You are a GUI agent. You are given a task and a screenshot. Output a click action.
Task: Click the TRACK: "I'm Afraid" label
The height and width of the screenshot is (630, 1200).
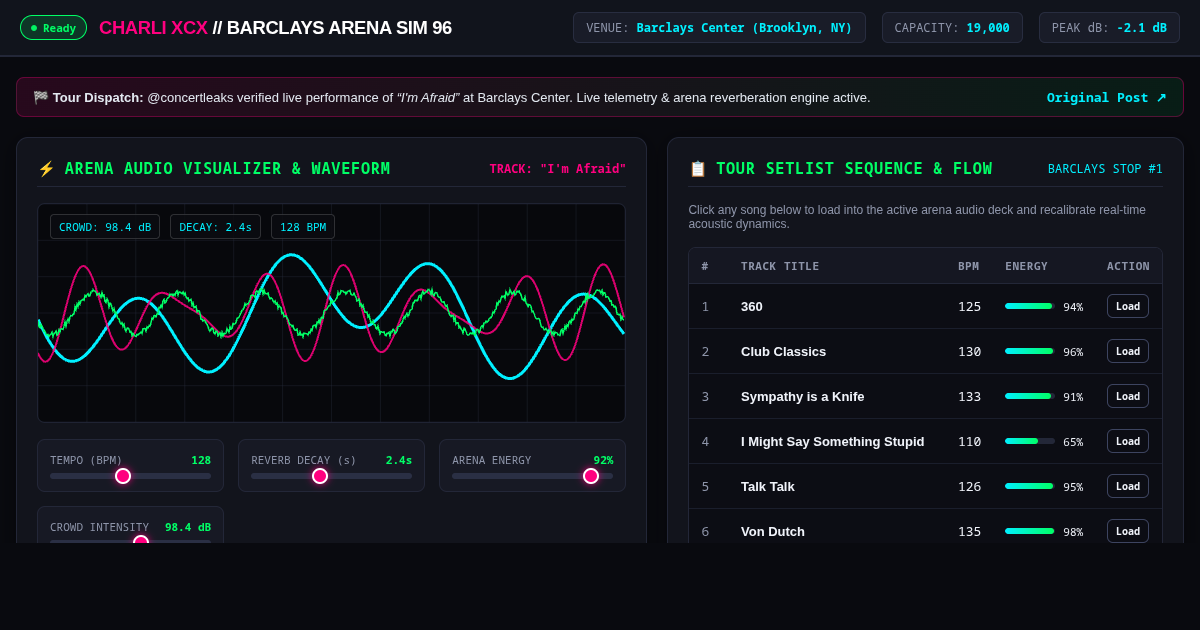[x=558, y=169]
